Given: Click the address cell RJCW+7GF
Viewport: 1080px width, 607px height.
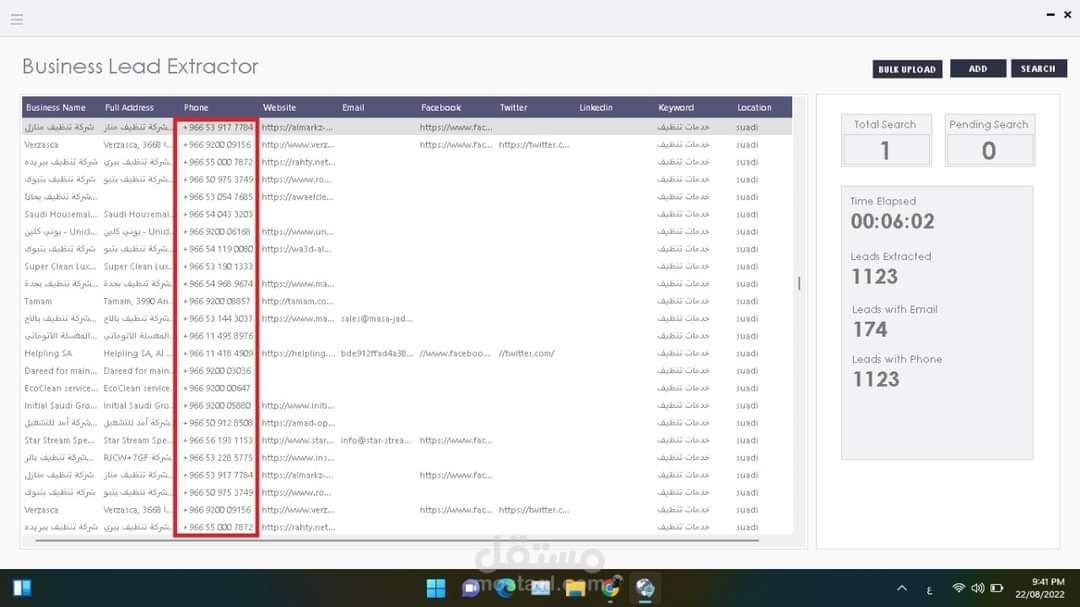Looking at the screenshot, I should pyautogui.click(x=137, y=457).
